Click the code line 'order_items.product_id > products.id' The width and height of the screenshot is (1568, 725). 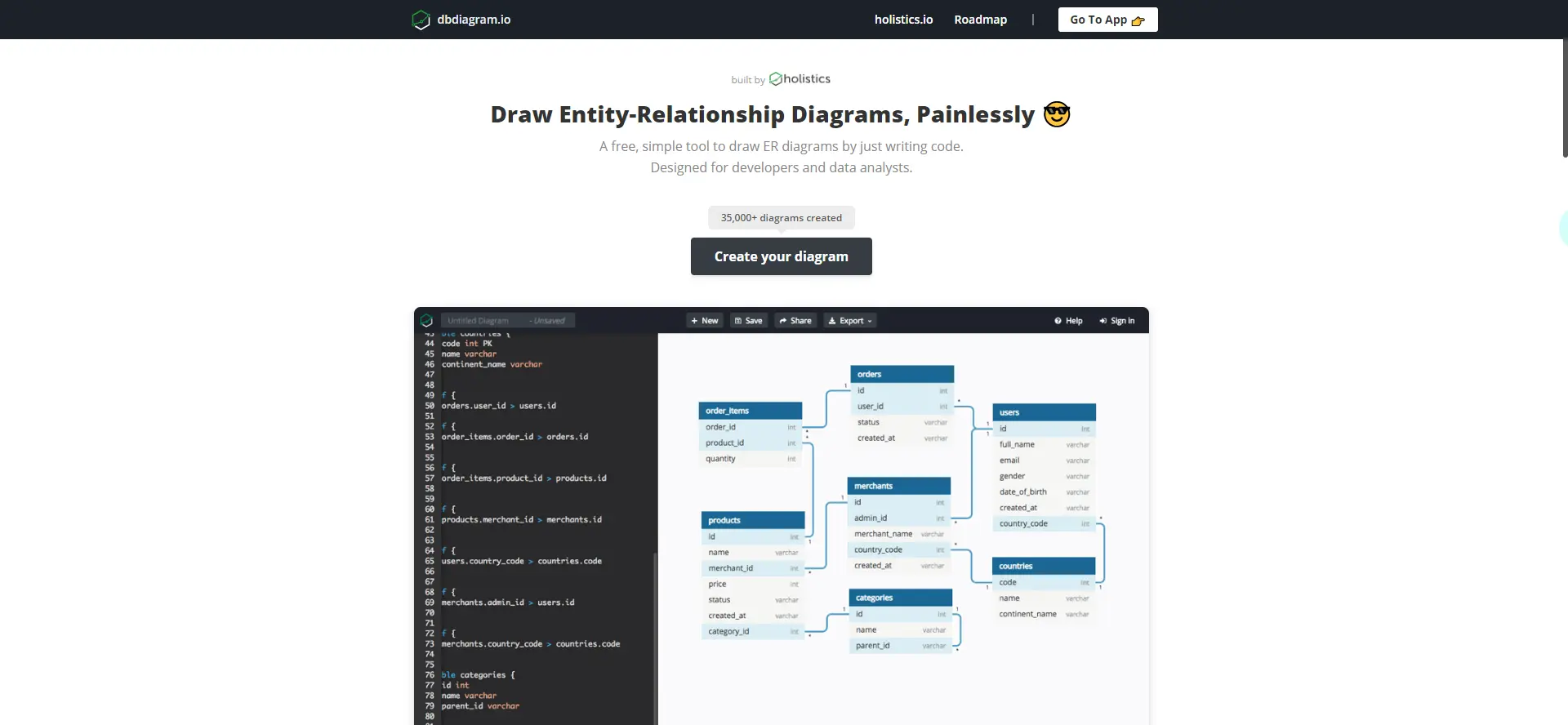pyautogui.click(x=524, y=478)
